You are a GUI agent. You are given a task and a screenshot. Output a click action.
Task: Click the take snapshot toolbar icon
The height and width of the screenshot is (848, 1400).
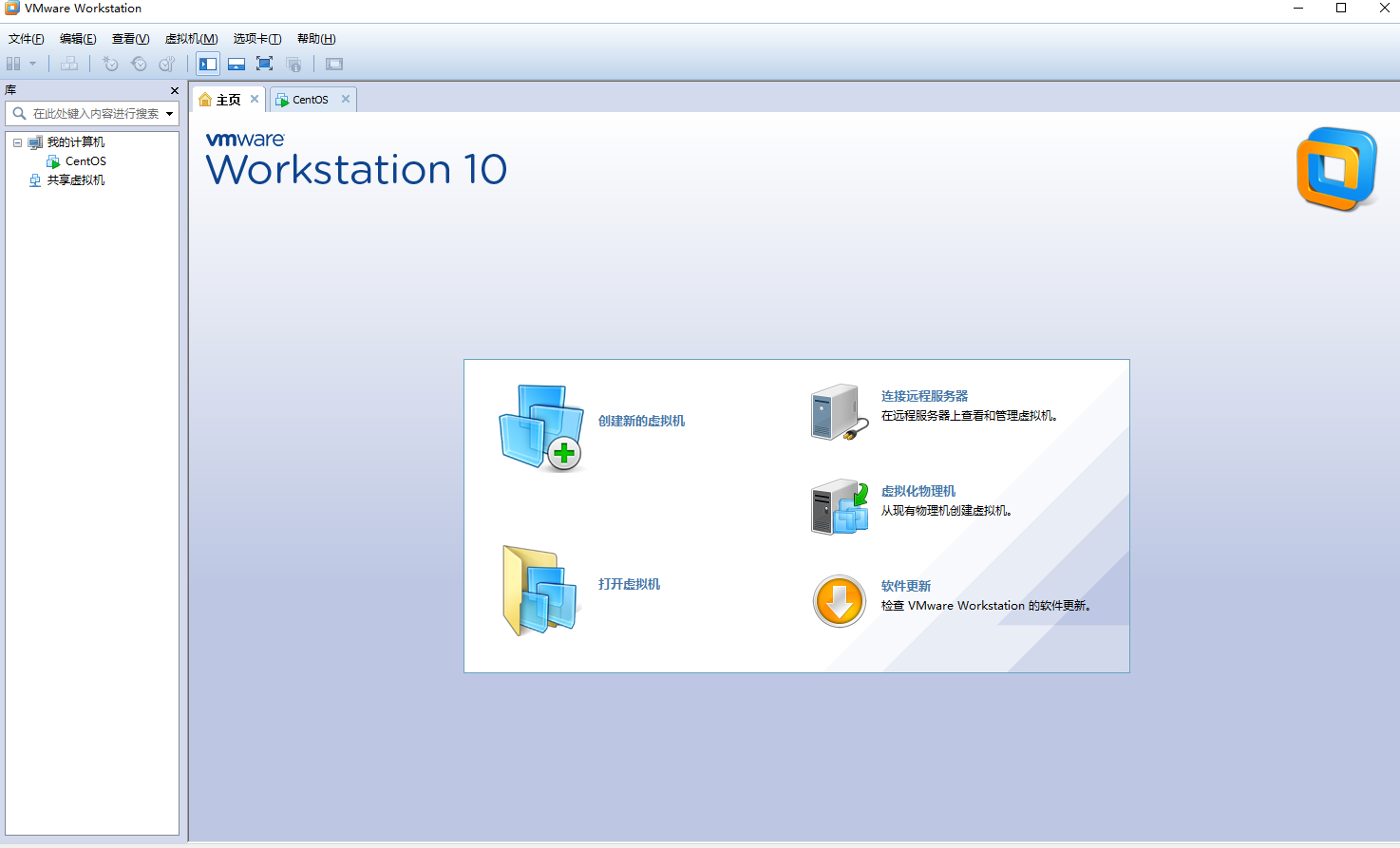(110, 64)
